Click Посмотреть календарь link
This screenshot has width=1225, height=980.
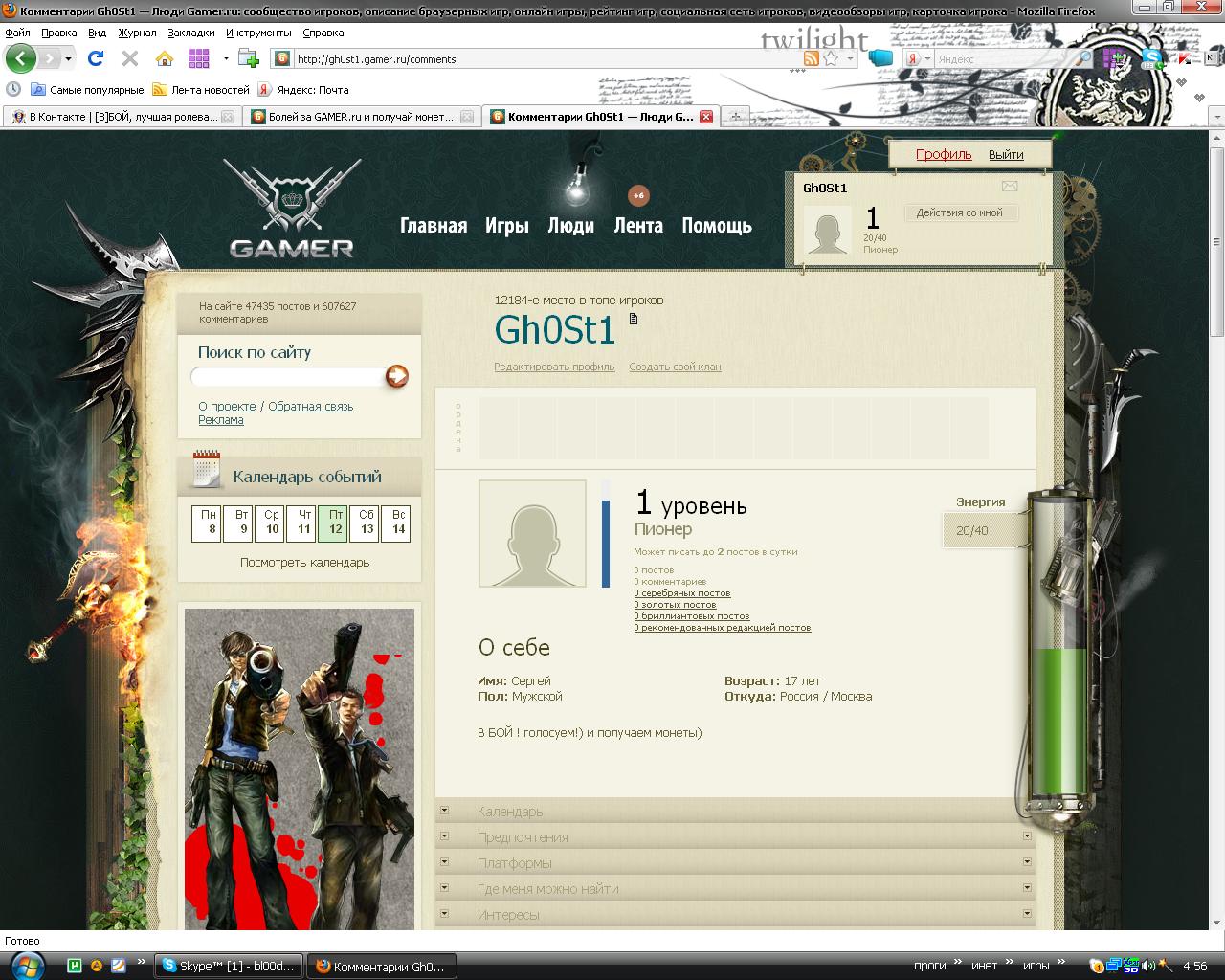pyautogui.click(x=305, y=563)
